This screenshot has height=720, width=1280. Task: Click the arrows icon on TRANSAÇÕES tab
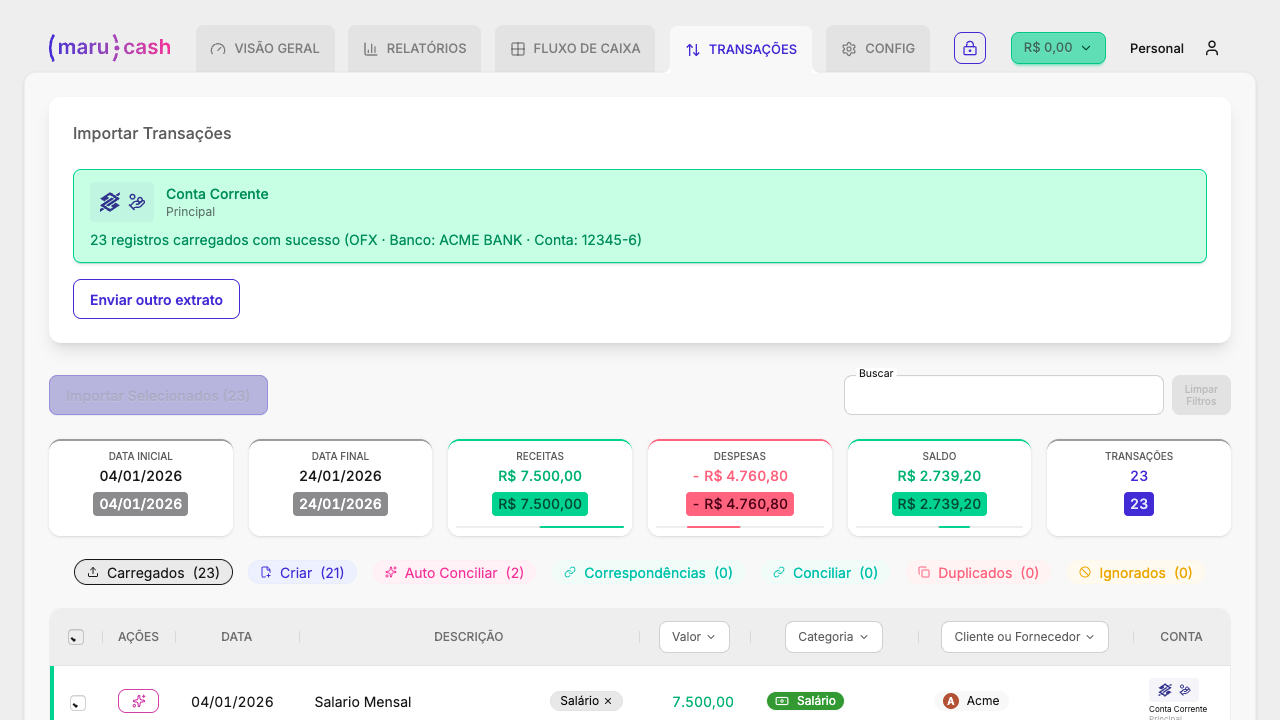tap(691, 48)
